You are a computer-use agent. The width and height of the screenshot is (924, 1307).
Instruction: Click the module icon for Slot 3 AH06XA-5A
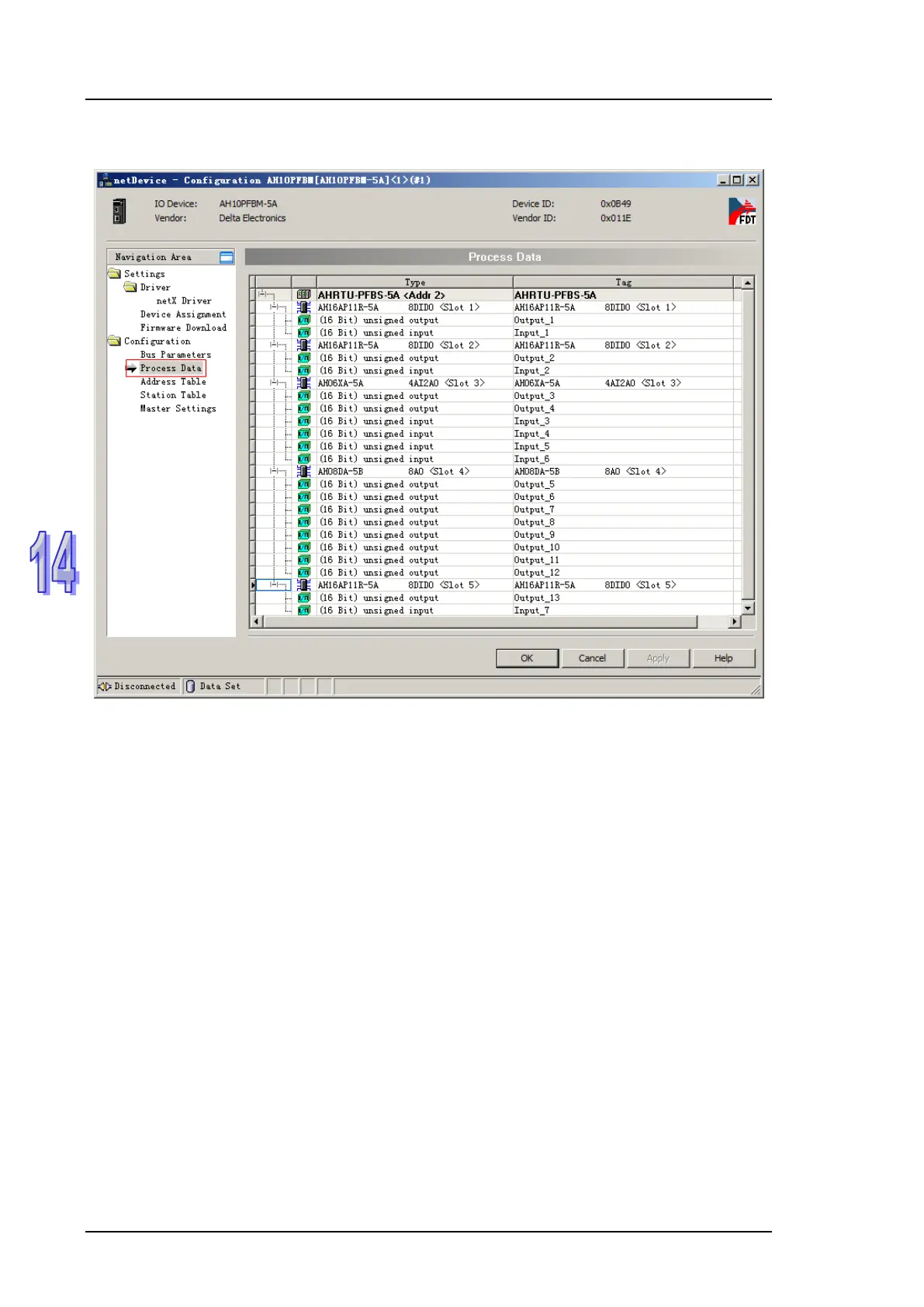[x=304, y=383]
